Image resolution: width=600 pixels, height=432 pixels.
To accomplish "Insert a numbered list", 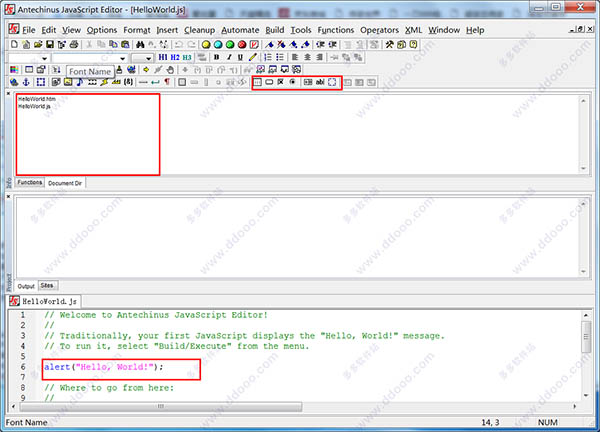I will [268, 57].
